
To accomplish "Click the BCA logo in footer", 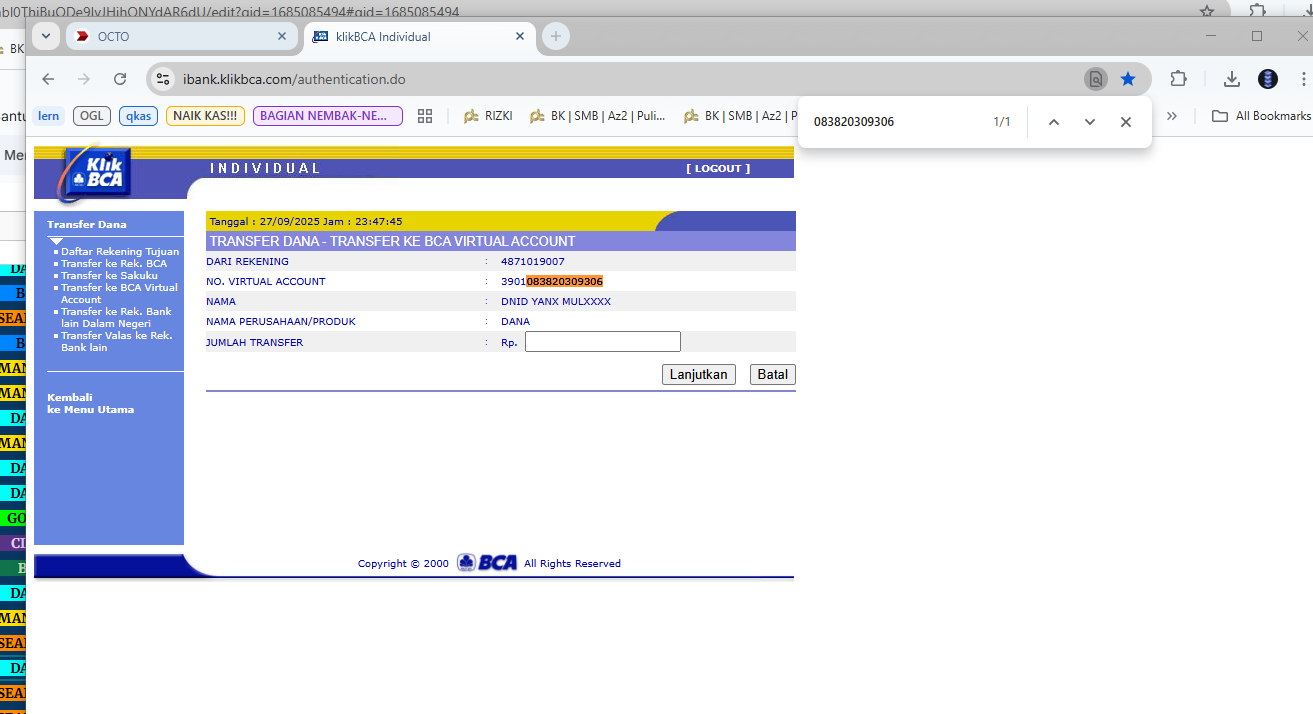I will coord(487,563).
